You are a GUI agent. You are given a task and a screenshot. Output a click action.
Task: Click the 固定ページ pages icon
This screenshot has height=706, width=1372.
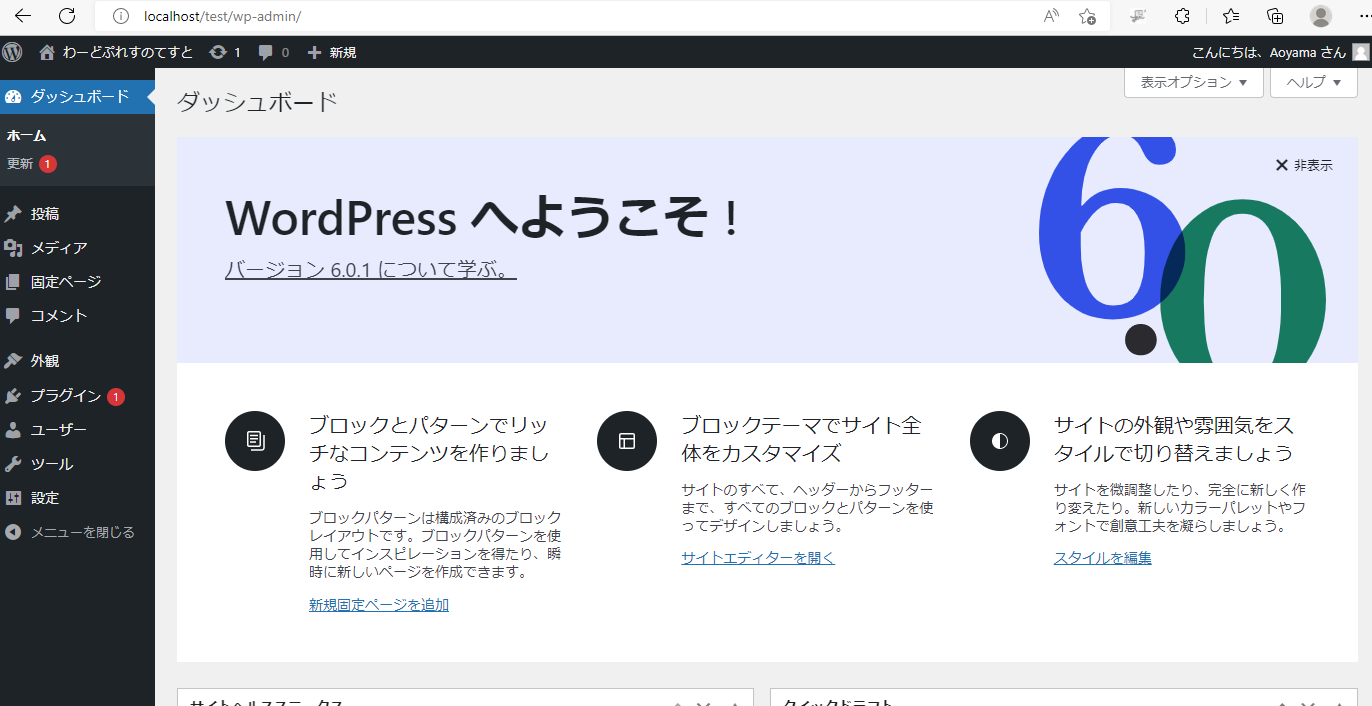13,282
